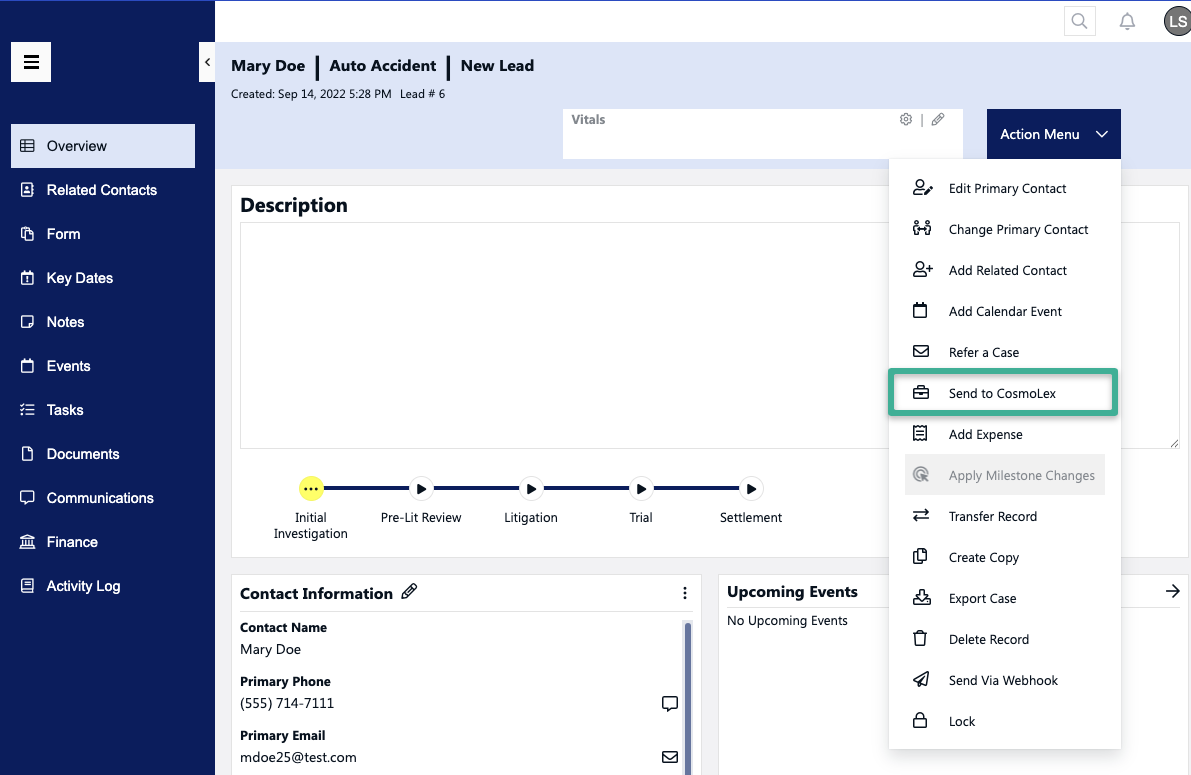Click the Vitals field
This screenshot has height=775, width=1191.
763,134
